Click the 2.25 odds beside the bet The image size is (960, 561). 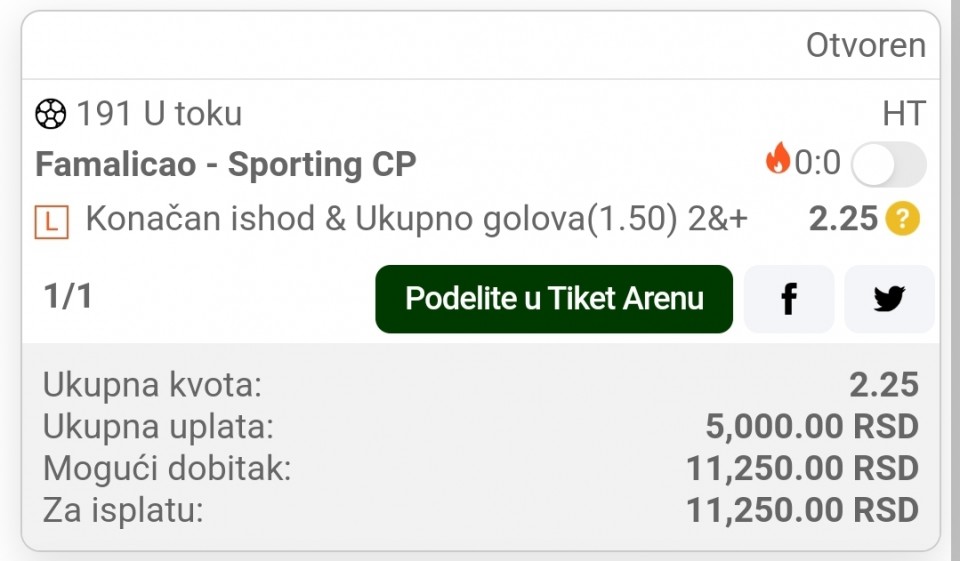click(843, 219)
